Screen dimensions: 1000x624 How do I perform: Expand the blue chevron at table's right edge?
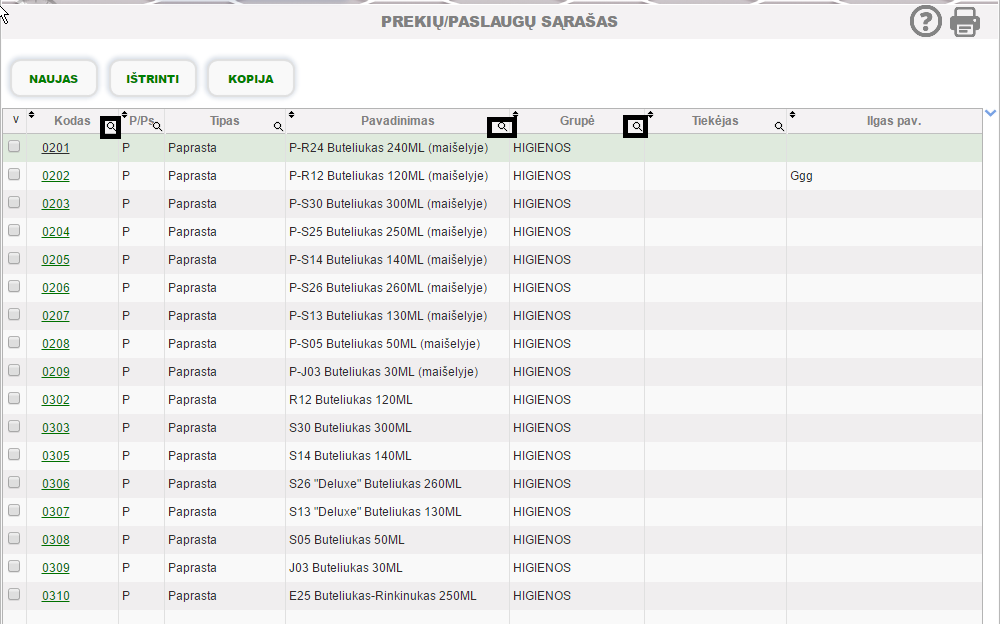coord(990,113)
